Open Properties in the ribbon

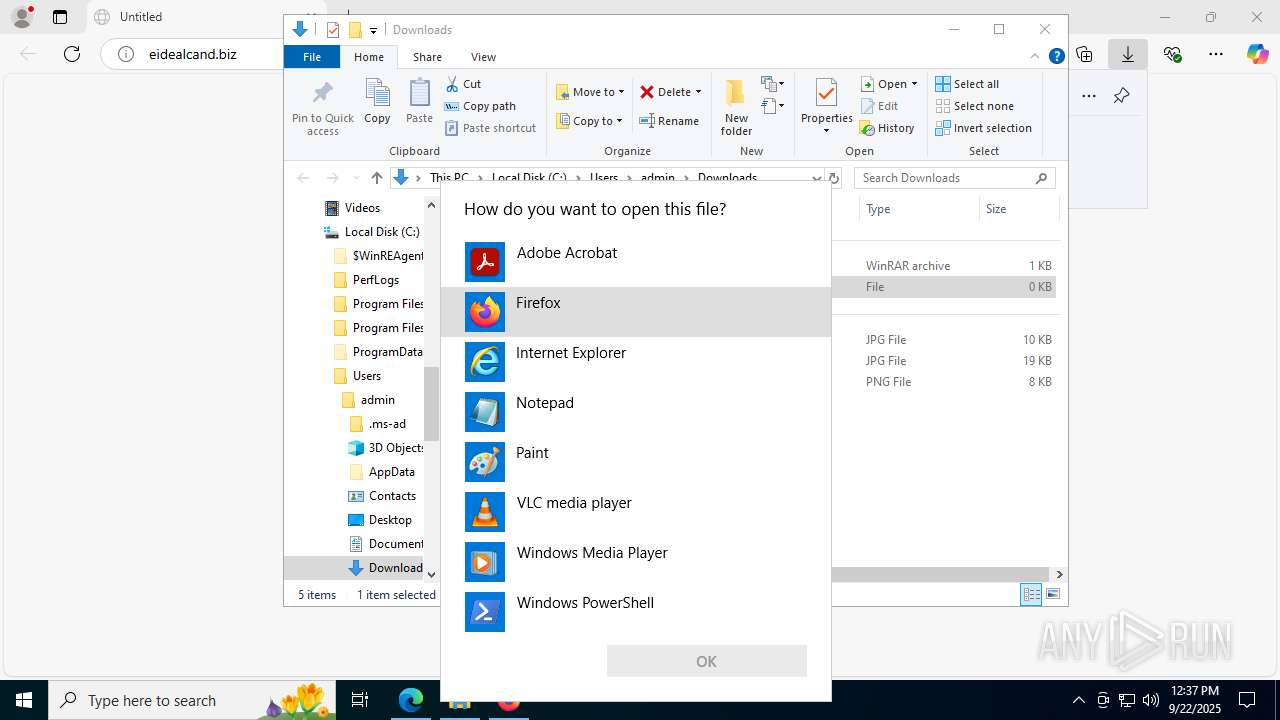[826, 106]
